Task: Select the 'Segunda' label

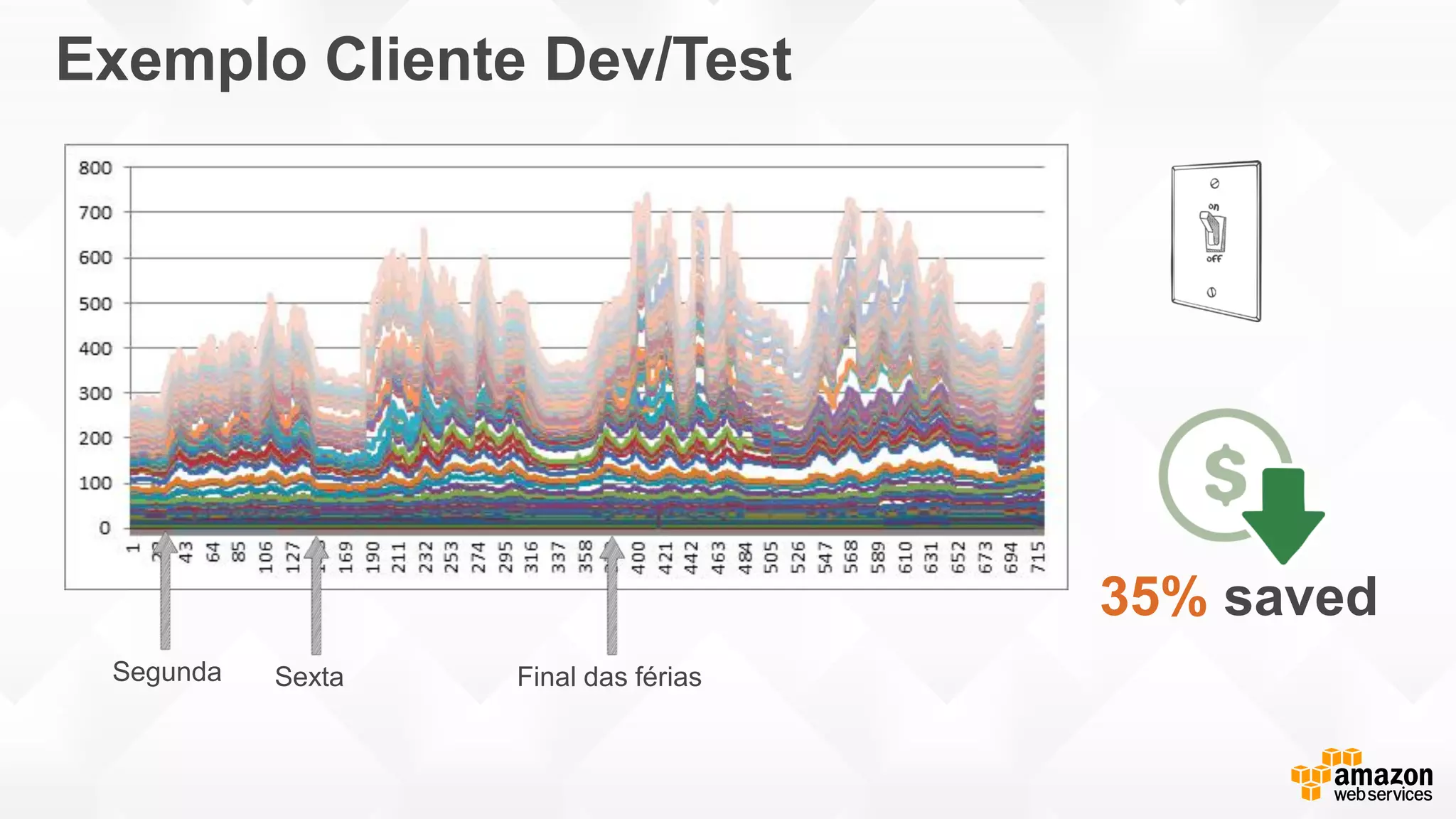Action: coord(167,671)
